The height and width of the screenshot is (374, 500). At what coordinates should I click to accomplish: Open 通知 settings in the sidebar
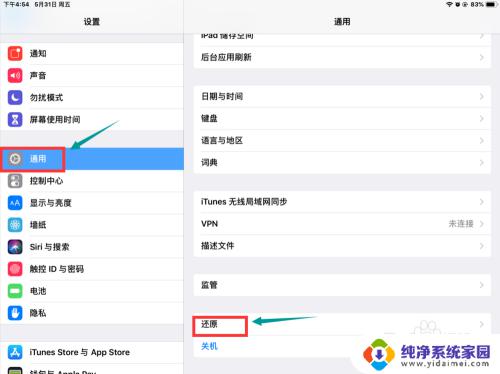pos(92,53)
